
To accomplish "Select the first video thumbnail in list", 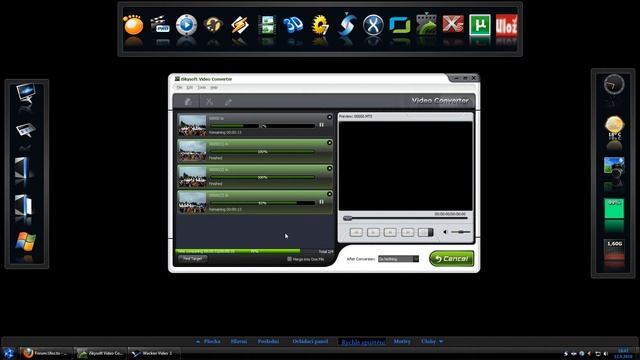I will (x=192, y=125).
